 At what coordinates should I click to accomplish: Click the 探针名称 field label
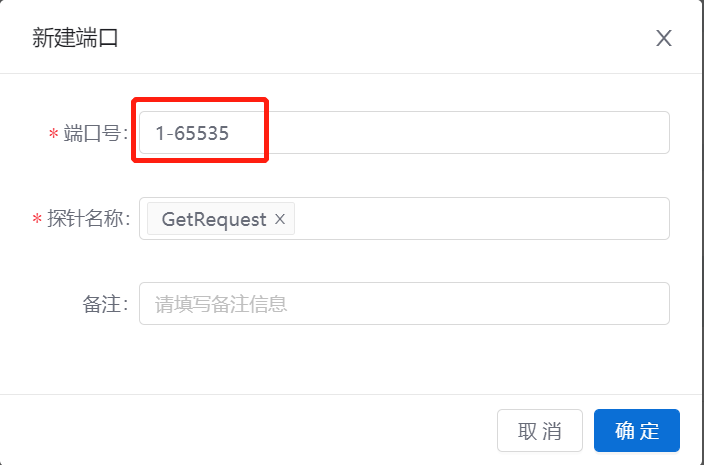pos(89,219)
